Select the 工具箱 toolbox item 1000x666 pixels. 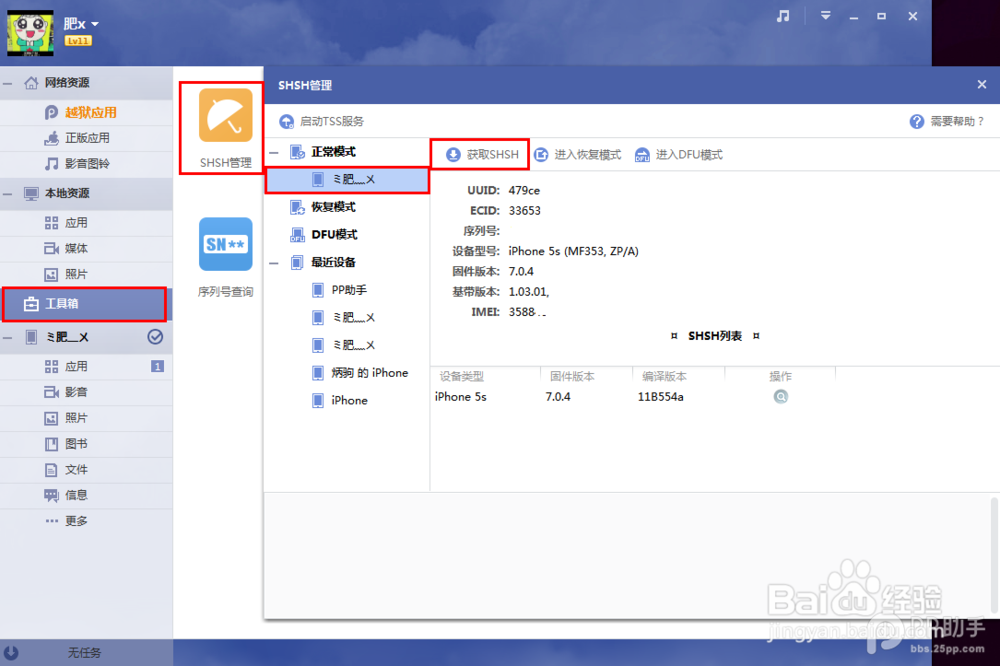(85, 304)
